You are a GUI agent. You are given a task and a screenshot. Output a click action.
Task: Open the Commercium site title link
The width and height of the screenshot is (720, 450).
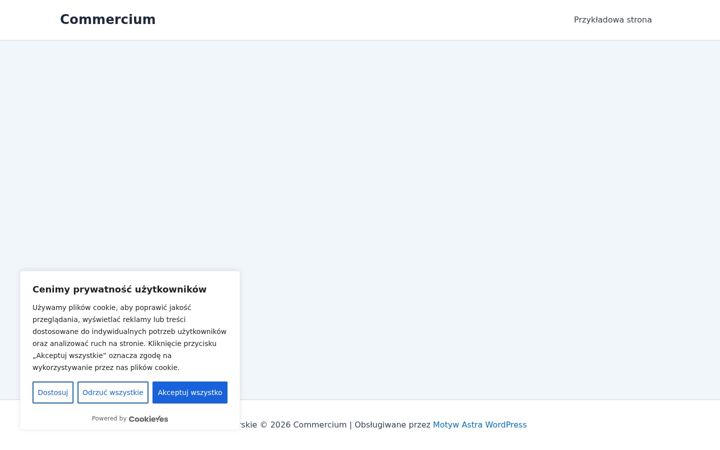(107, 19)
